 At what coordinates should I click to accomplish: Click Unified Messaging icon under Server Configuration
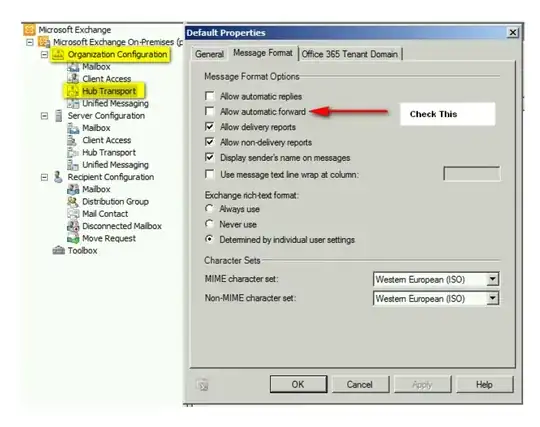pos(73,165)
